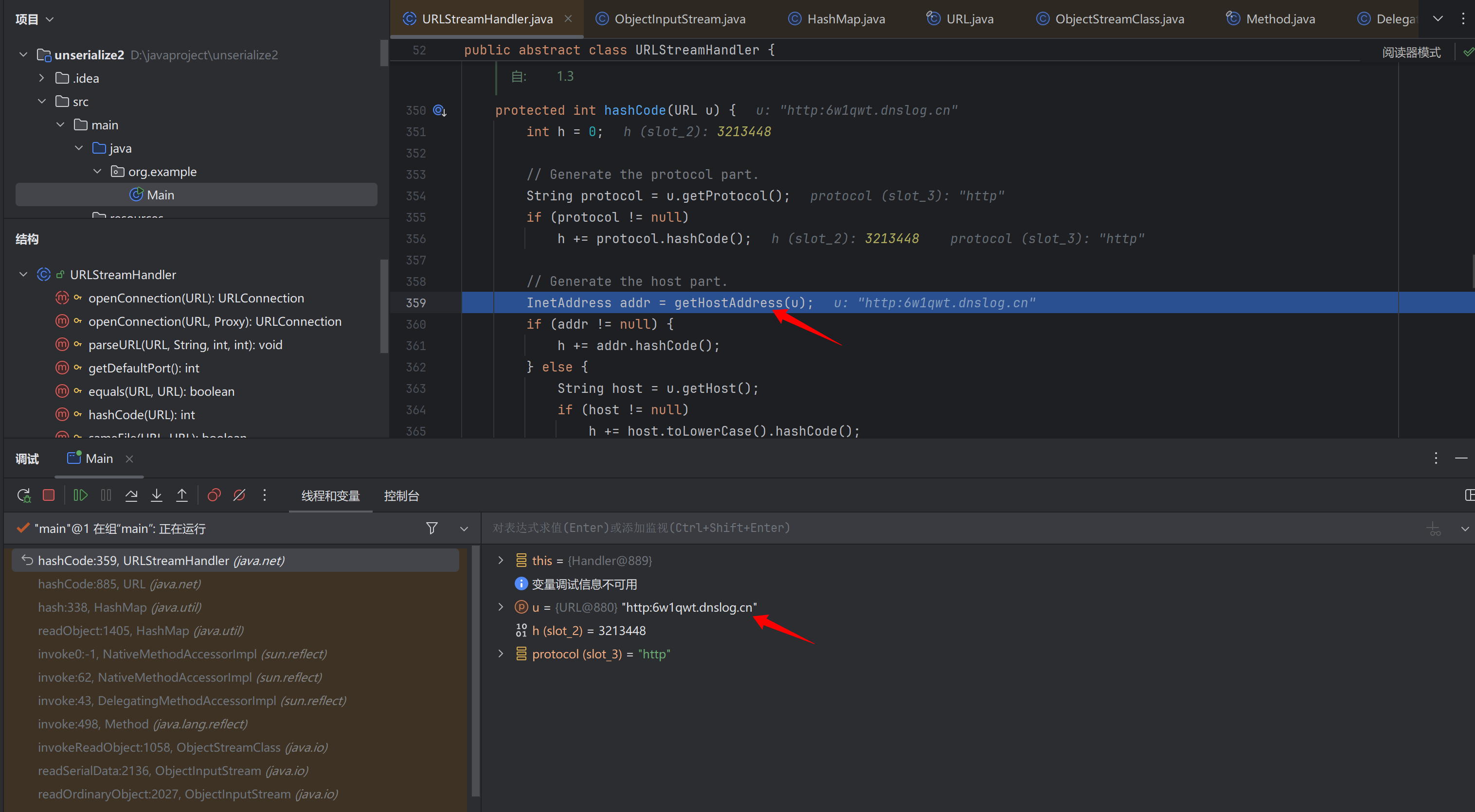1475x812 pixels.
Task: Select the hashCode:885, URL stack frame
Action: 119,584
